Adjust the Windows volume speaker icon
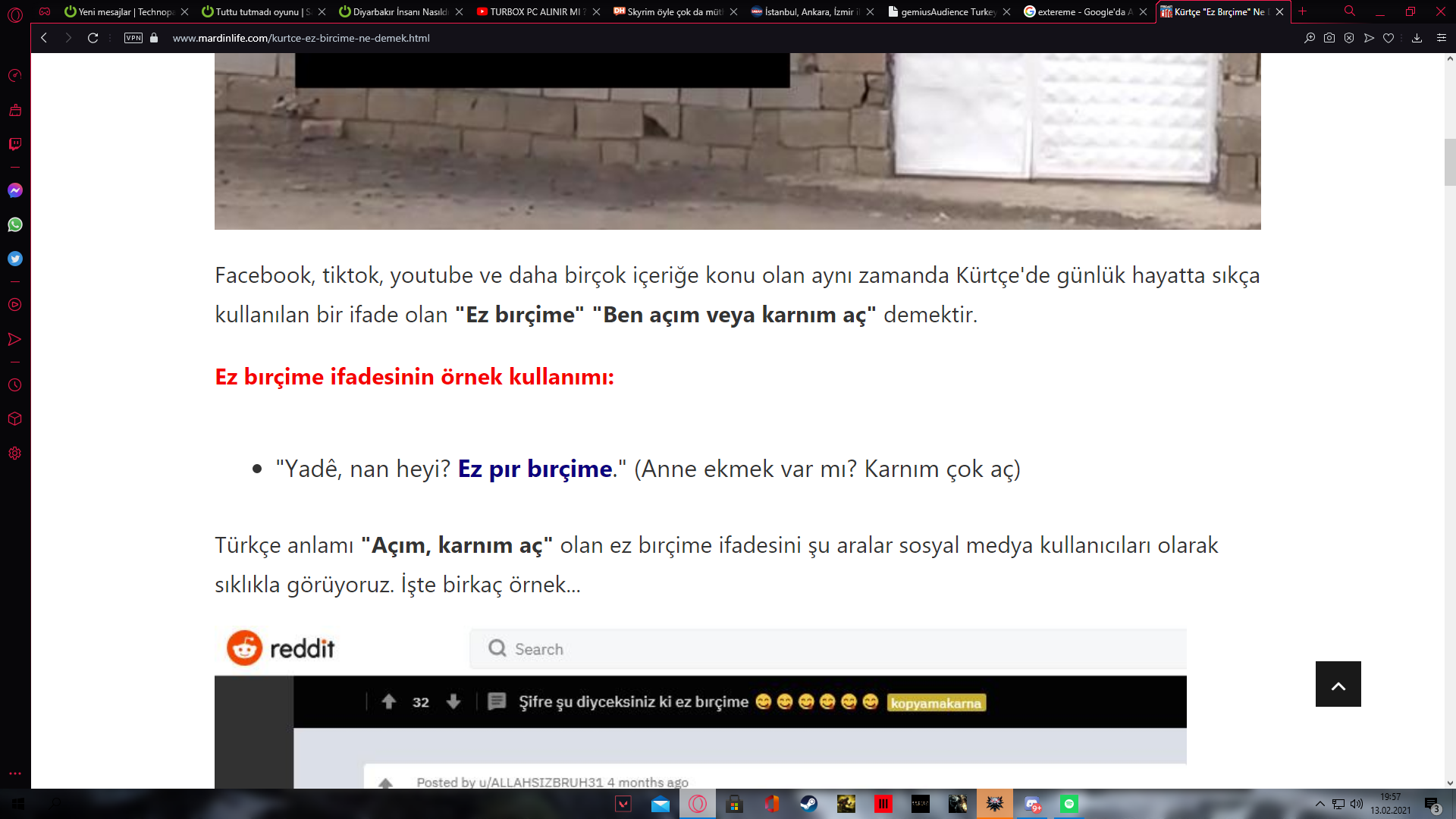The height and width of the screenshot is (819, 1456). [x=1357, y=804]
